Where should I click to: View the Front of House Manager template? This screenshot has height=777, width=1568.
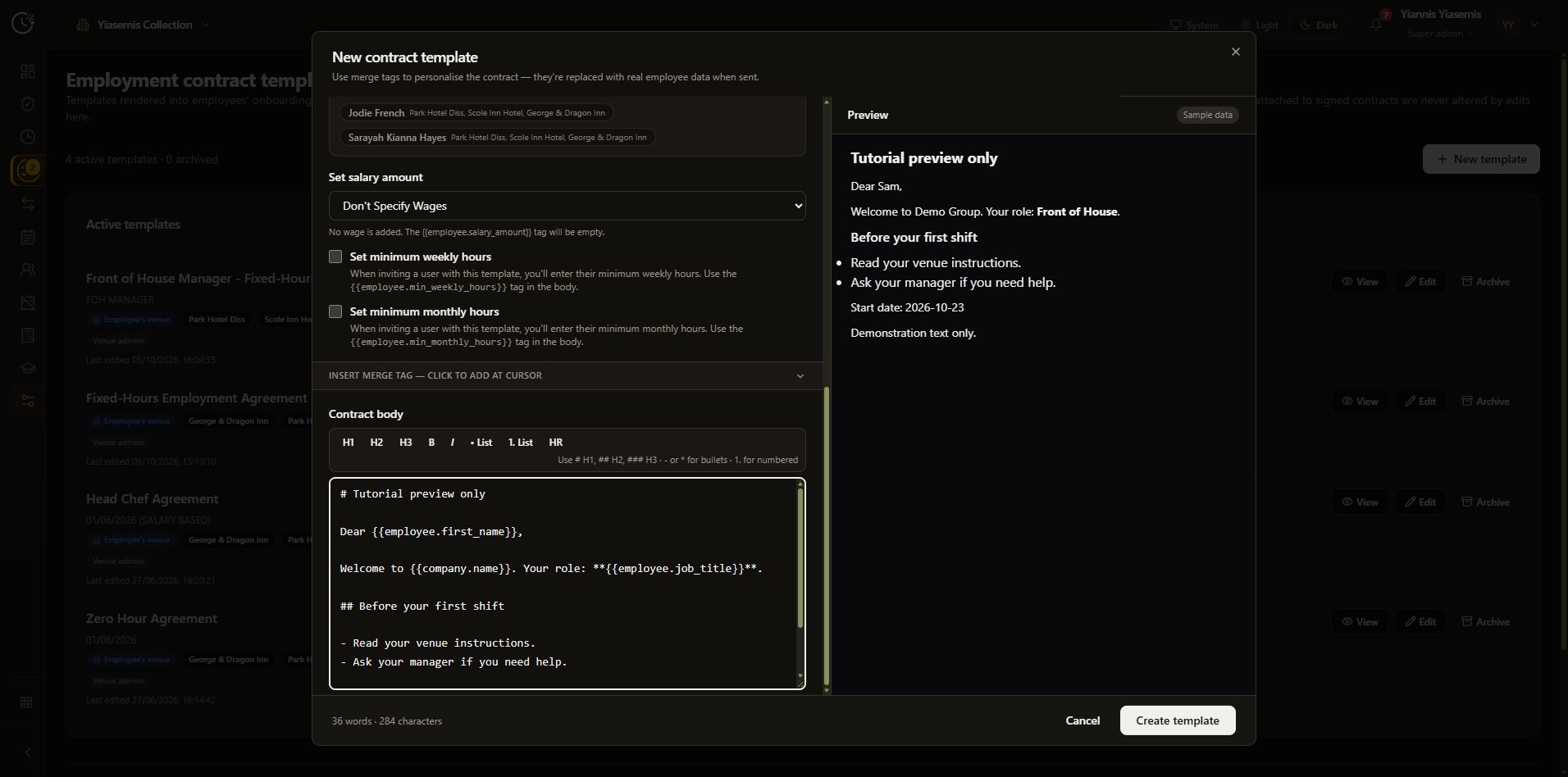pos(1359,281)
